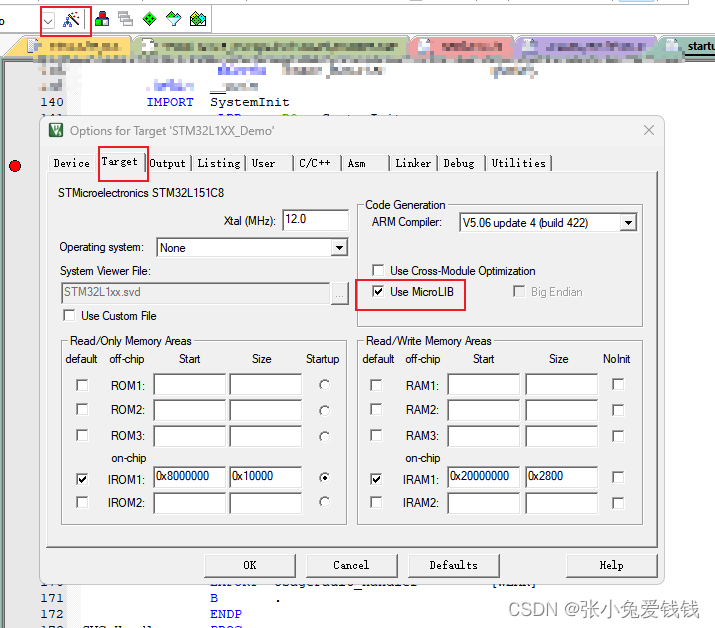Open Options for Target magic wand icon
The height and width of the screenshot is (628, 715).
(71, 20)
